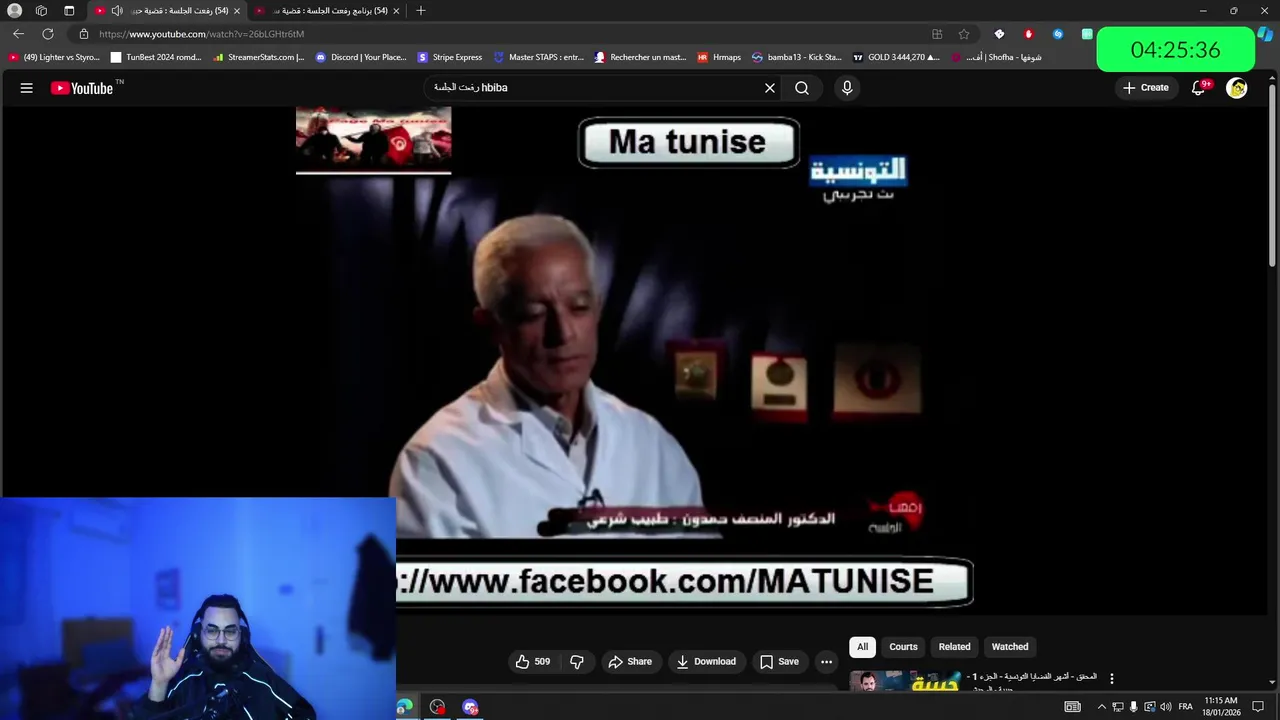
Task: Save the video to a playlist
Action: pyautogui.click(x=779, y=661)
